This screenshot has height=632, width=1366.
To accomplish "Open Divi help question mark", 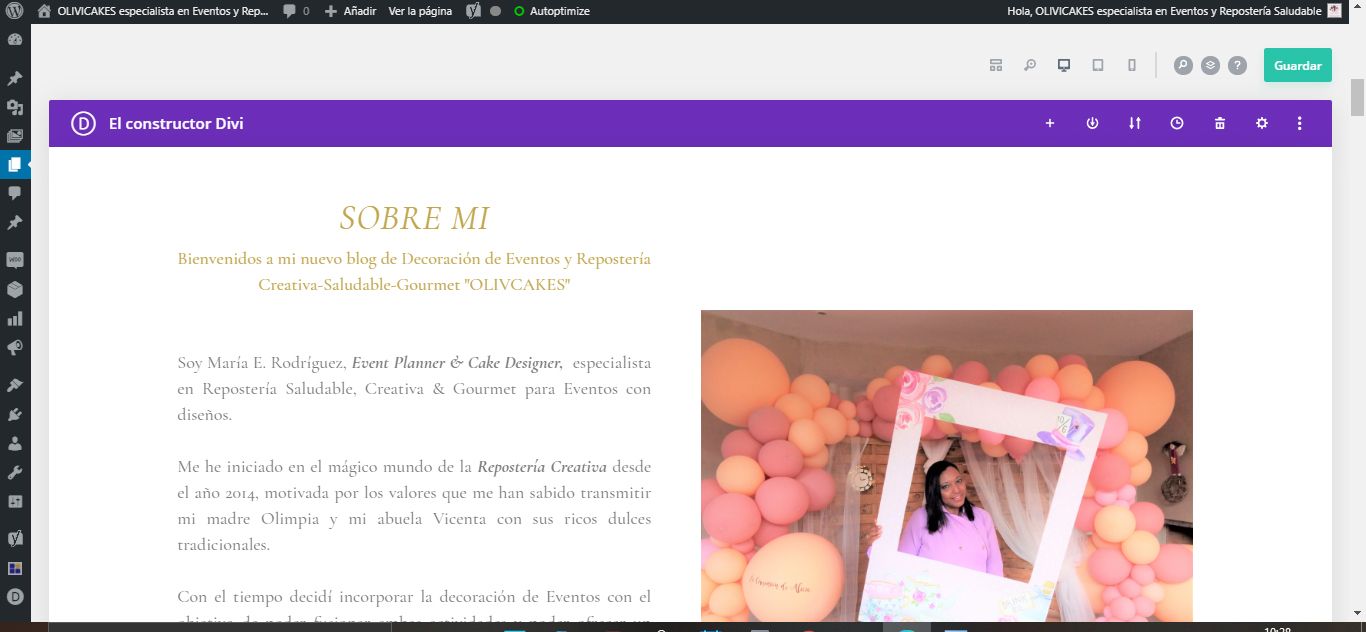I will (1237, 65).
